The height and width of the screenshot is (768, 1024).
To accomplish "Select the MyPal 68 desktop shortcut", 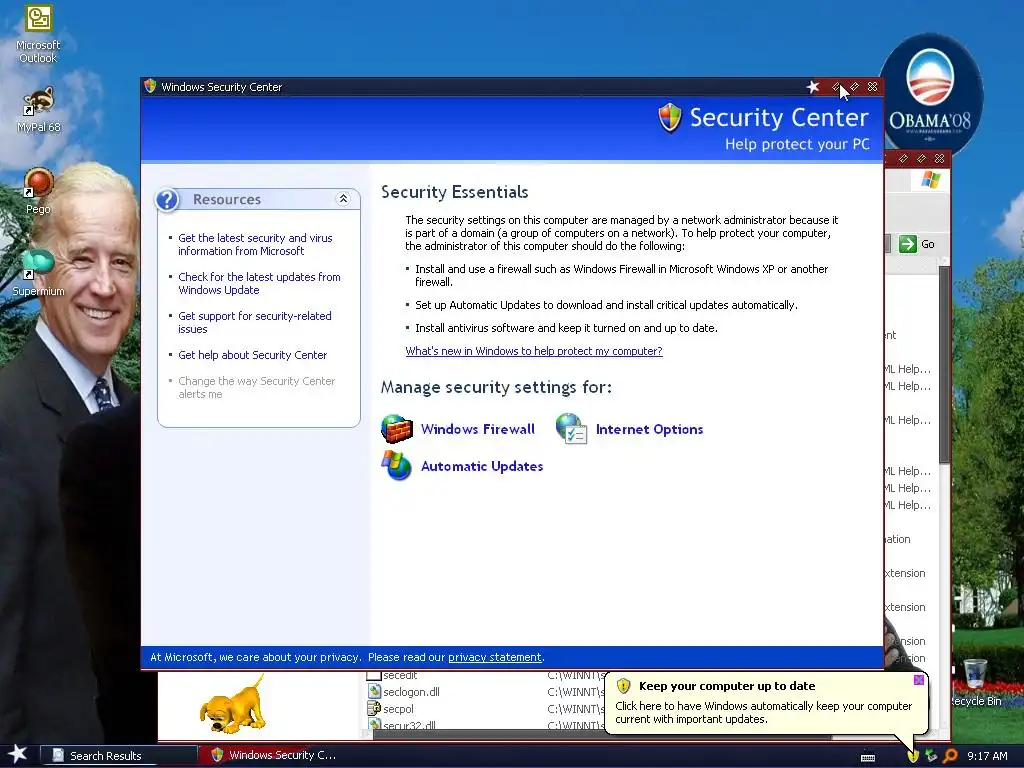I will point(38,110).
